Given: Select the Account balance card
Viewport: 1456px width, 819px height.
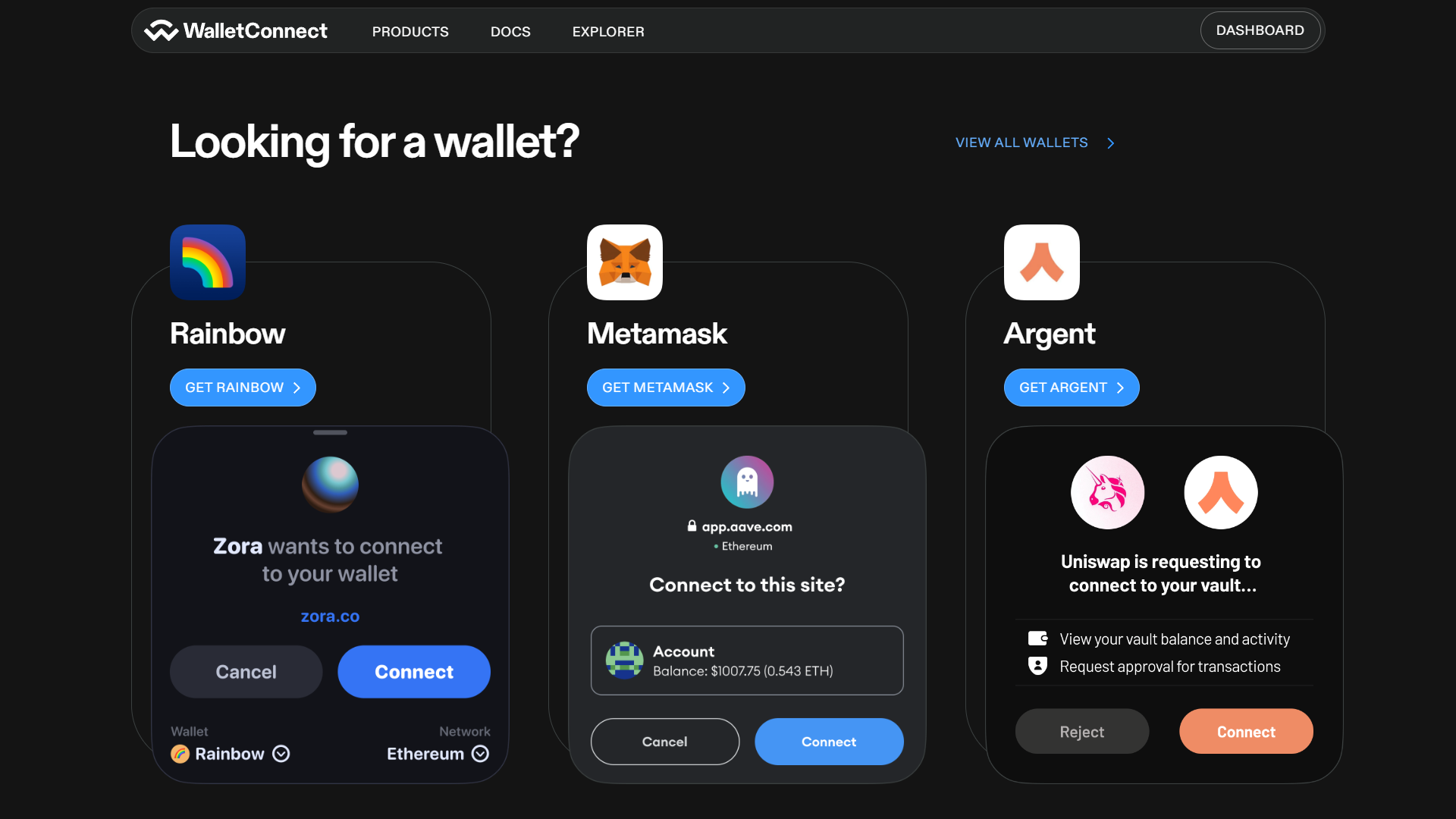Looking at the screenshot, I should point(747,661).
